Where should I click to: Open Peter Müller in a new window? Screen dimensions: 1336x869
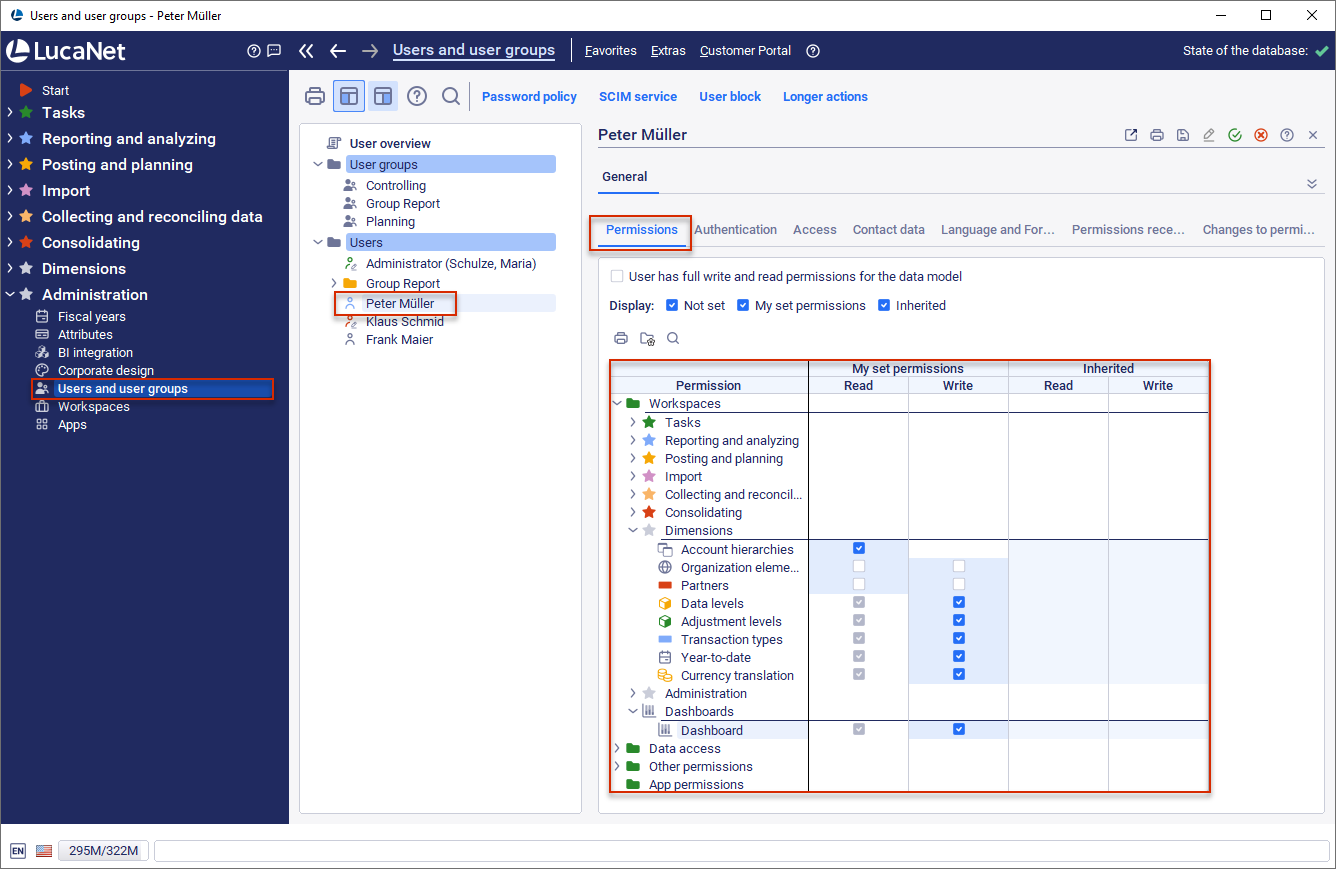(x=1131, y=135)
